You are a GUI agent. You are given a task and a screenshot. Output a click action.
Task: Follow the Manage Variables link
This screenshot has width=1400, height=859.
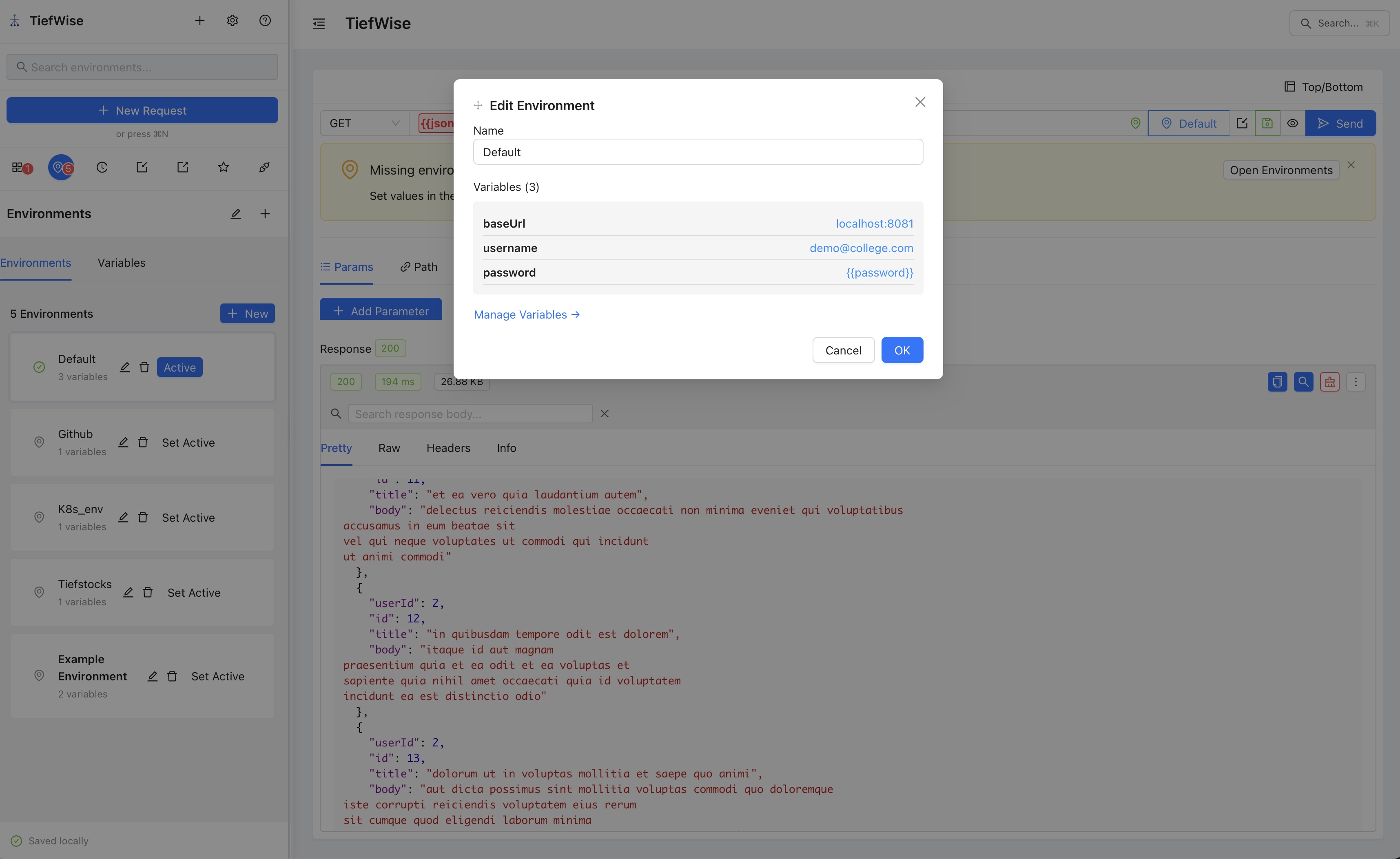[x=527, y=315]
